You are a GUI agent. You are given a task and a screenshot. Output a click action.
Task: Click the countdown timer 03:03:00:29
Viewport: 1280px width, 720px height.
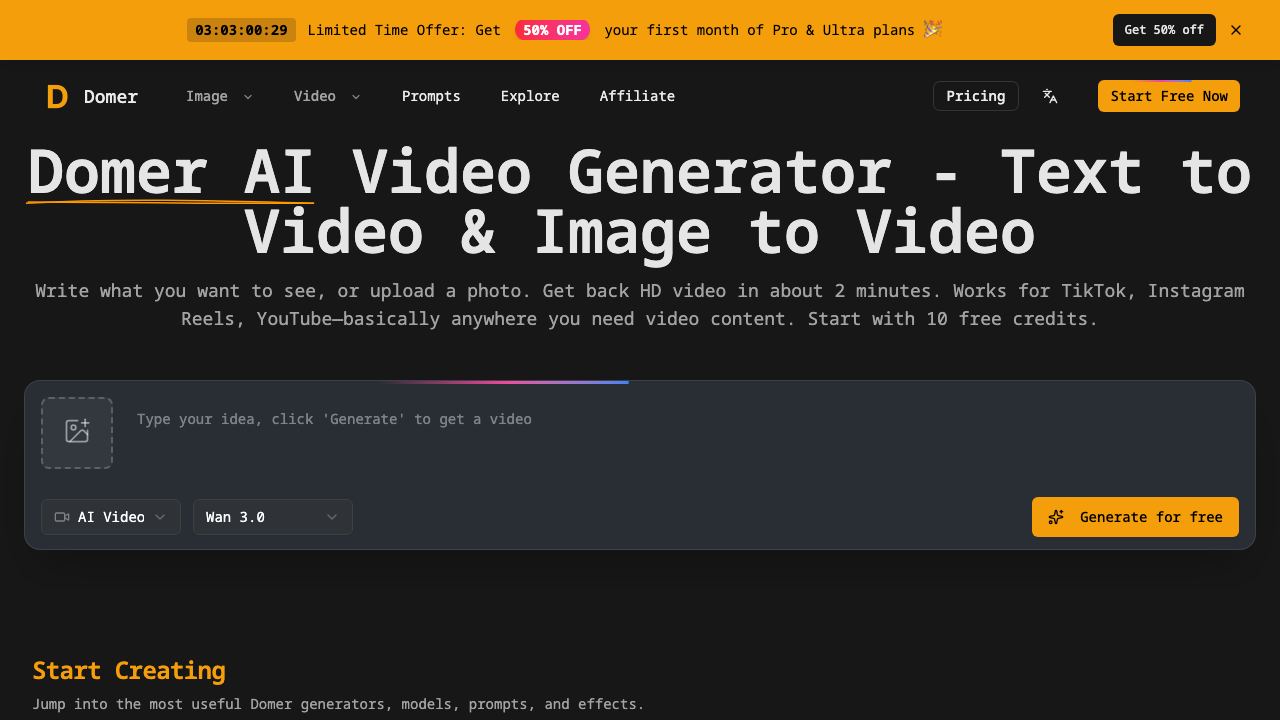tap(241, 30)
